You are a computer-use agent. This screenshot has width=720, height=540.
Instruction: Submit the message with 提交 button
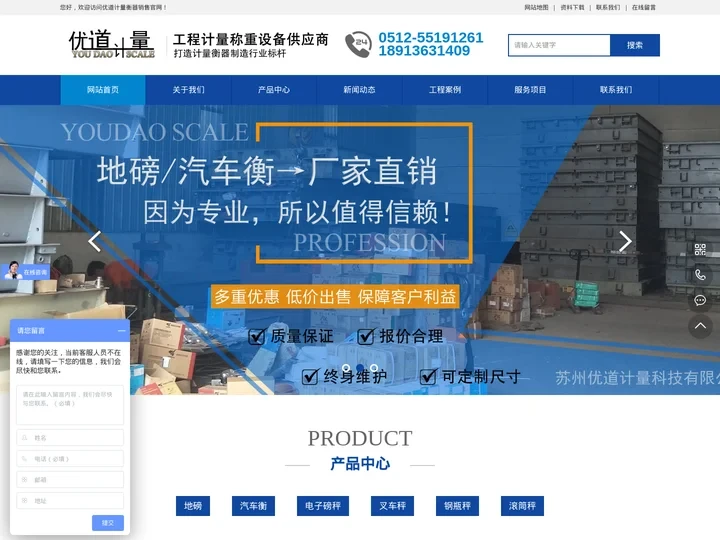(108, 523)
